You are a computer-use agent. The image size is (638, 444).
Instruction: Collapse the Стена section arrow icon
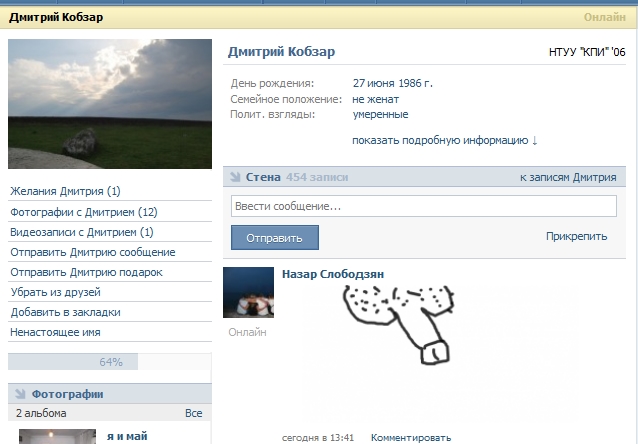[235, 177]
